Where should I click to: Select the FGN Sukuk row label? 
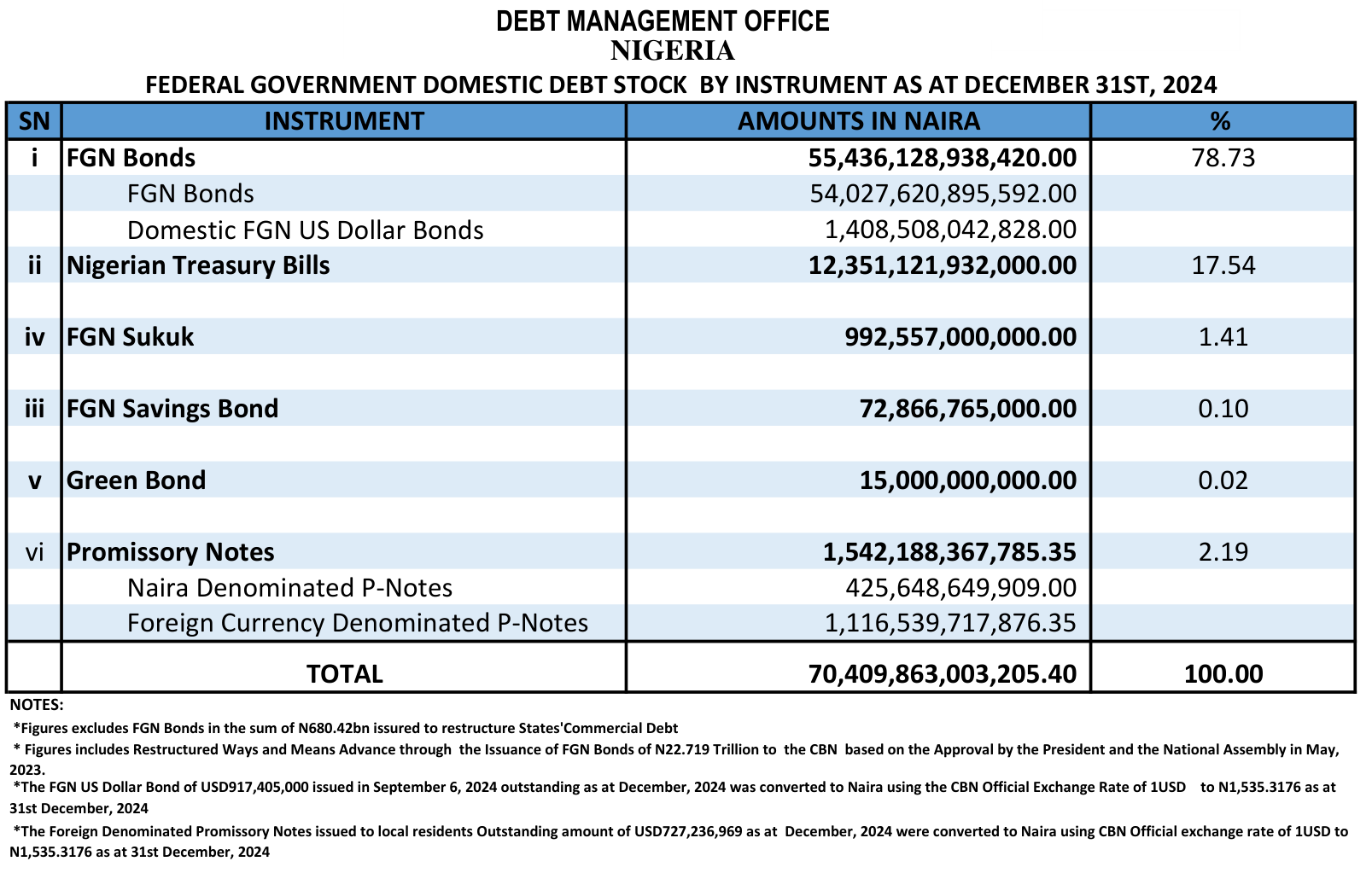[x=130, y=337]
